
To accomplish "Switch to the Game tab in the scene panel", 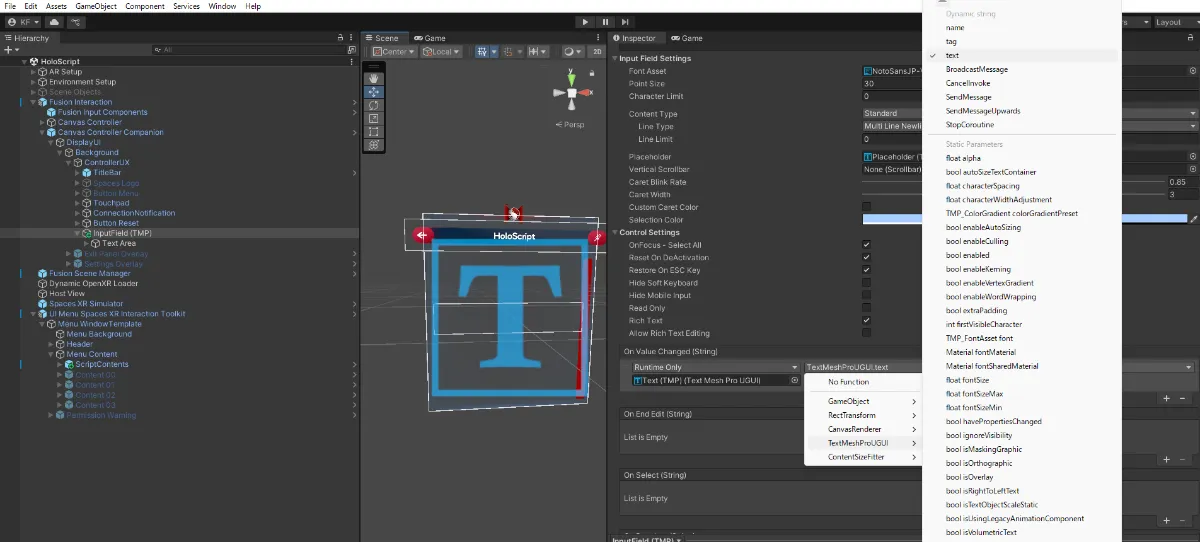I will pos(431,38).
